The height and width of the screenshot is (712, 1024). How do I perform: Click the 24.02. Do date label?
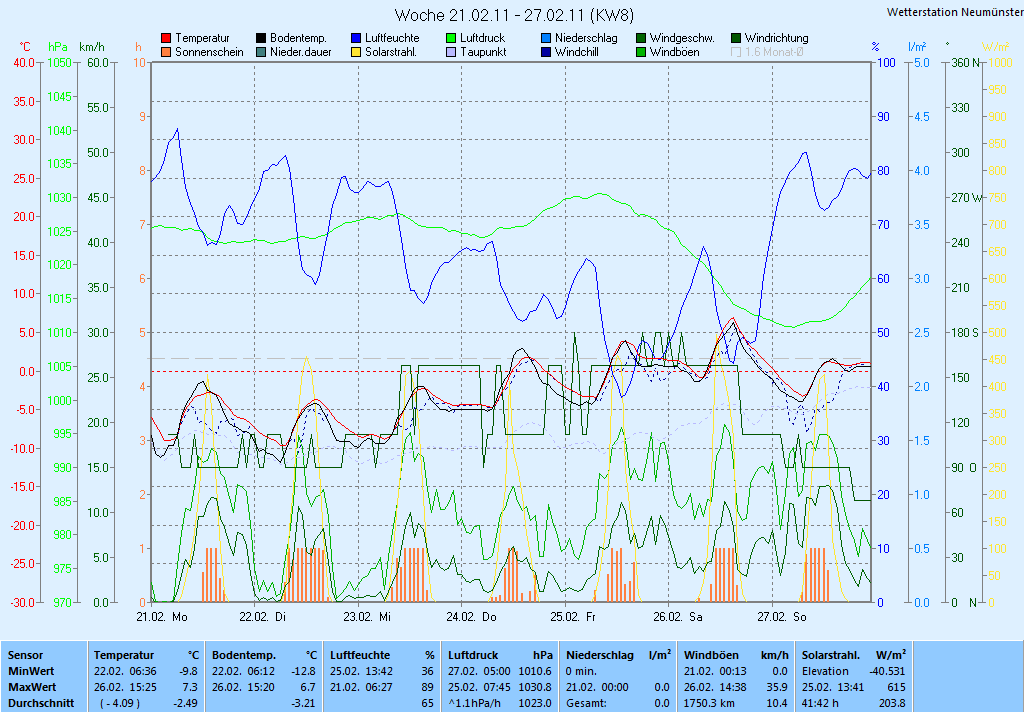pos(472,617)
